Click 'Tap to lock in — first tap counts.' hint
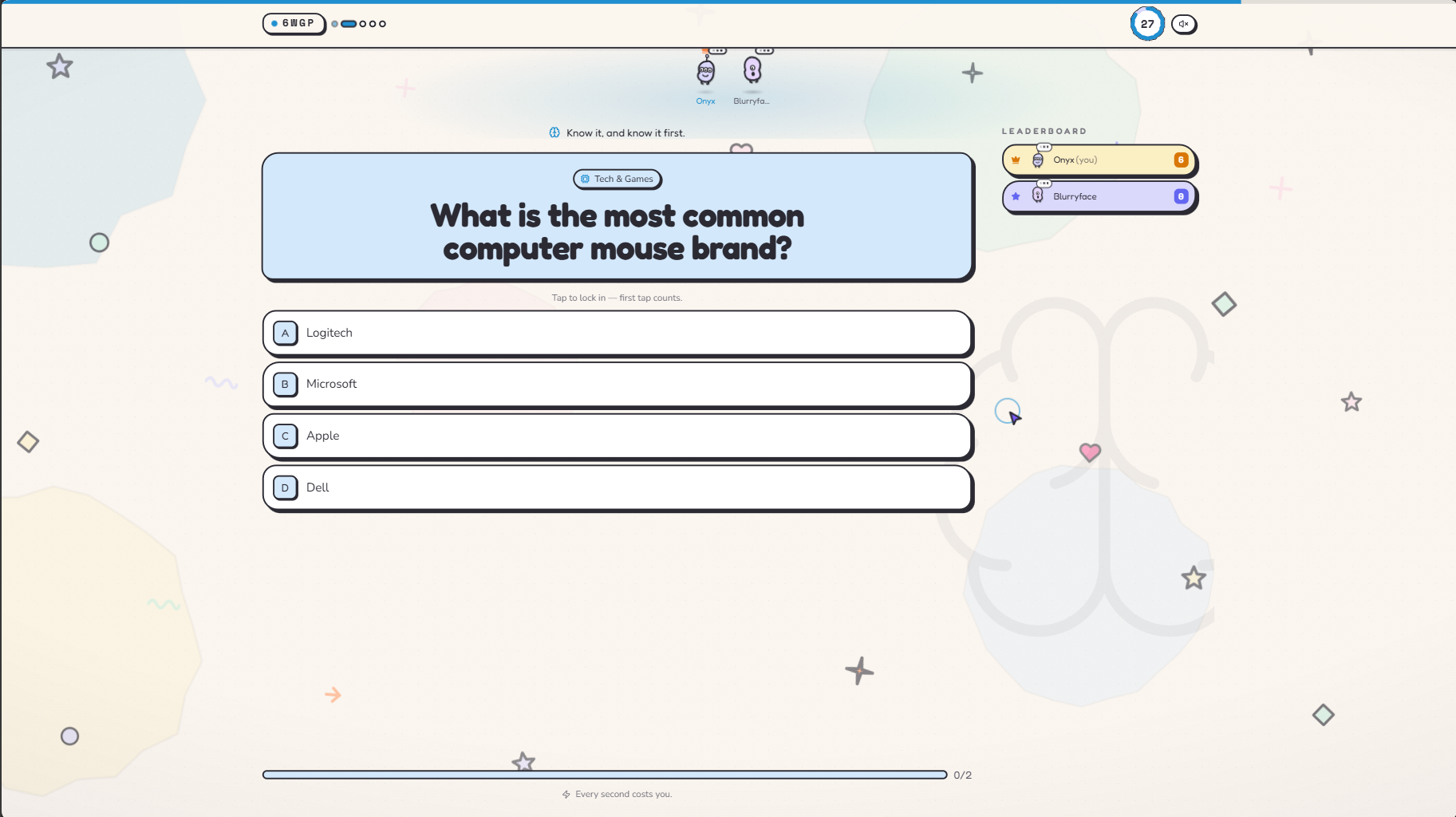The image size is (1456, 817). [x=617, y=298]
